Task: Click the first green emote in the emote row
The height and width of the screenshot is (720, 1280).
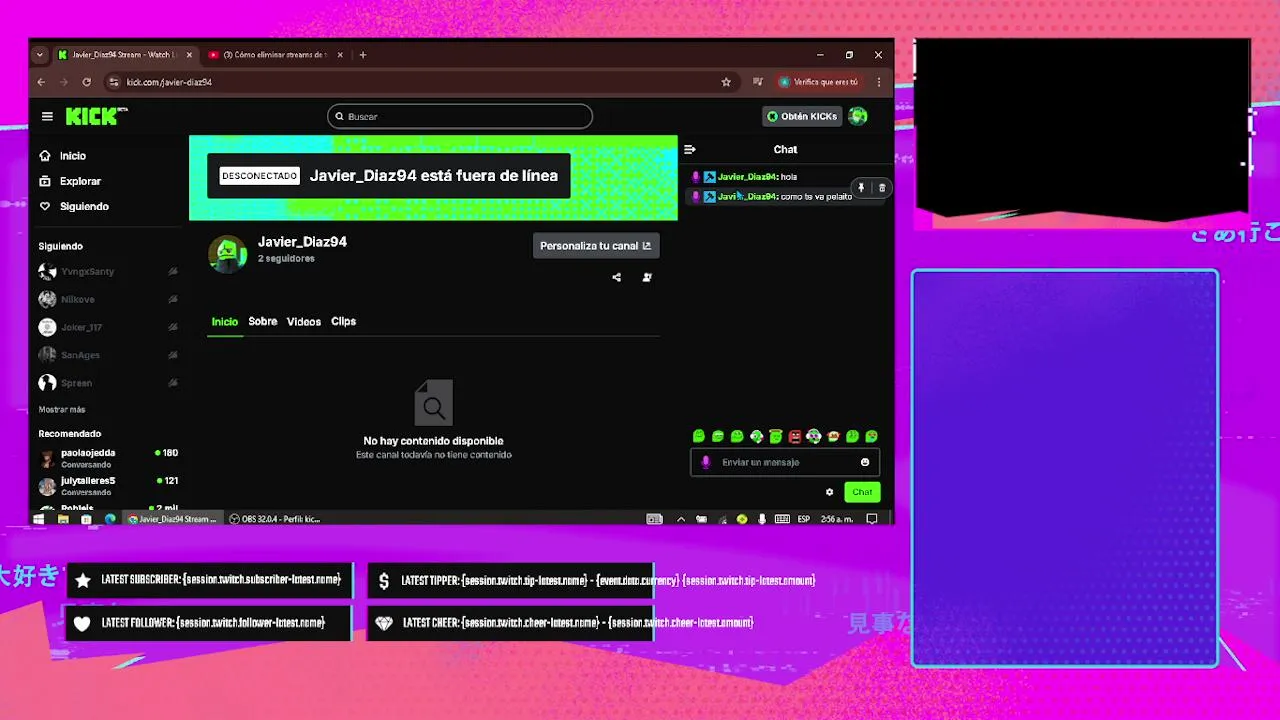Action: pos(699,436)
